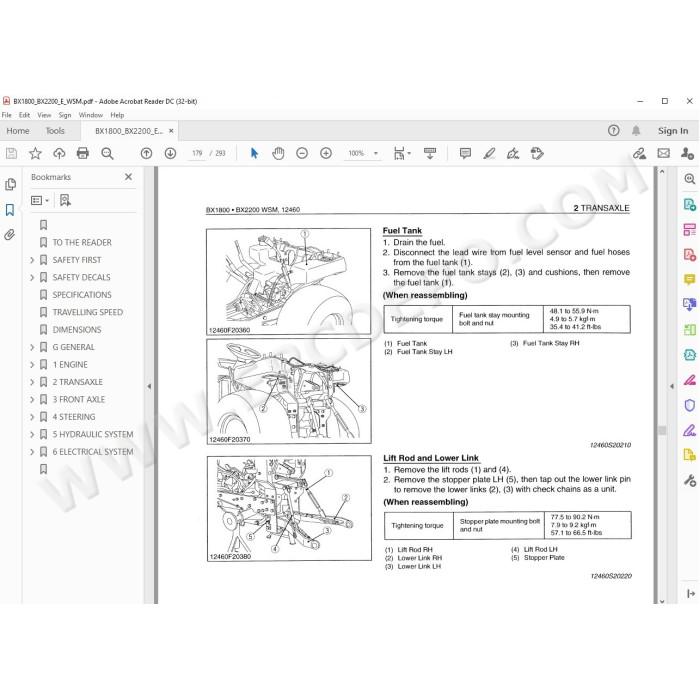Expand the G GENERAL bookmark
The image size is (700, 700).
[32, 347]
